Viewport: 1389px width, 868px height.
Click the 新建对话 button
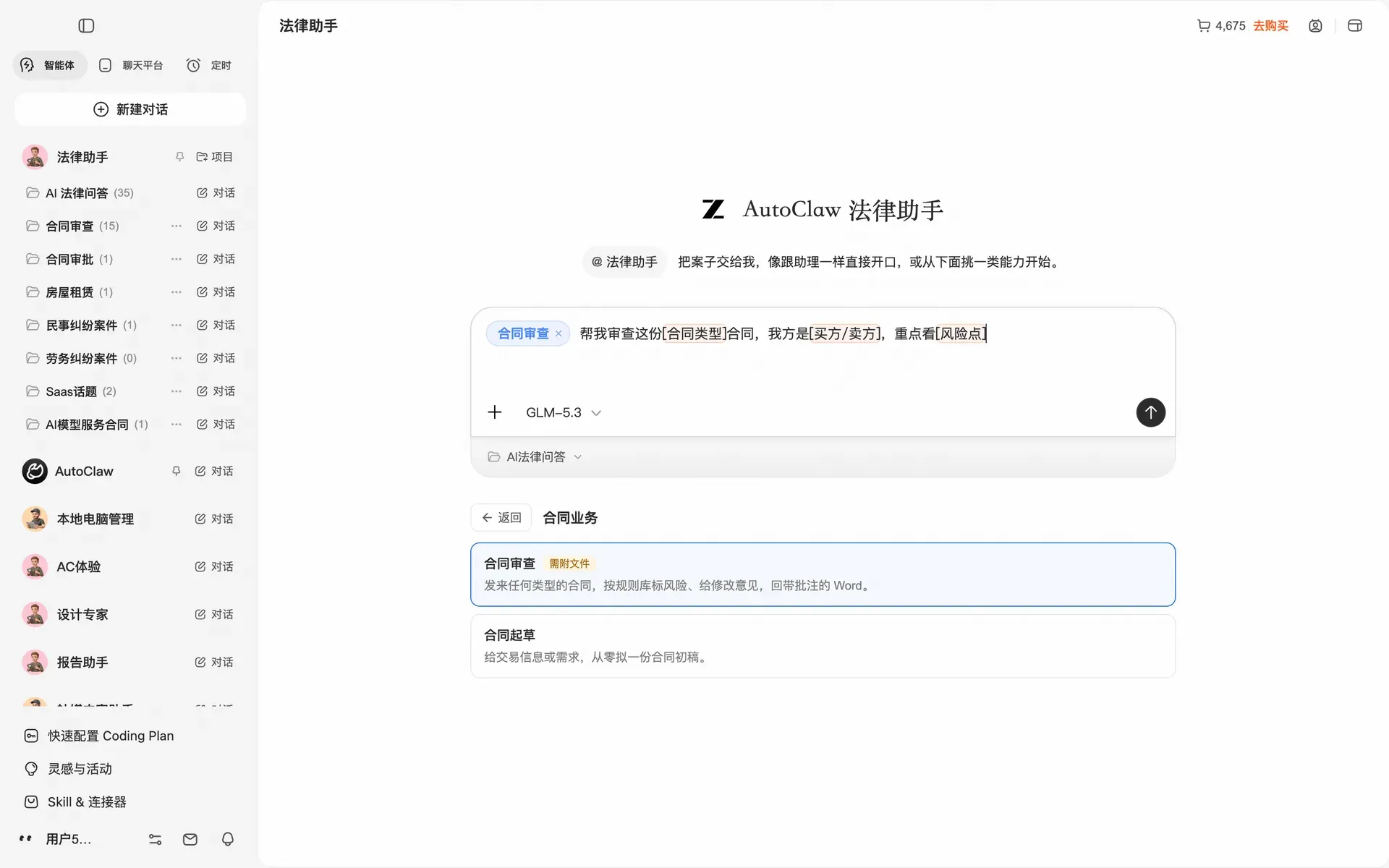click(x=130, y=109)
